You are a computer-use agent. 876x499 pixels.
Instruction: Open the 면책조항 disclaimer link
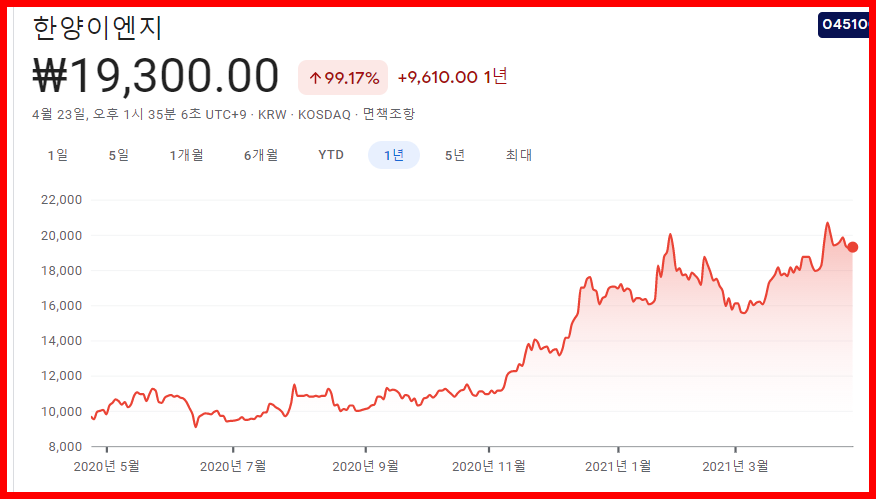click(388, 115)
